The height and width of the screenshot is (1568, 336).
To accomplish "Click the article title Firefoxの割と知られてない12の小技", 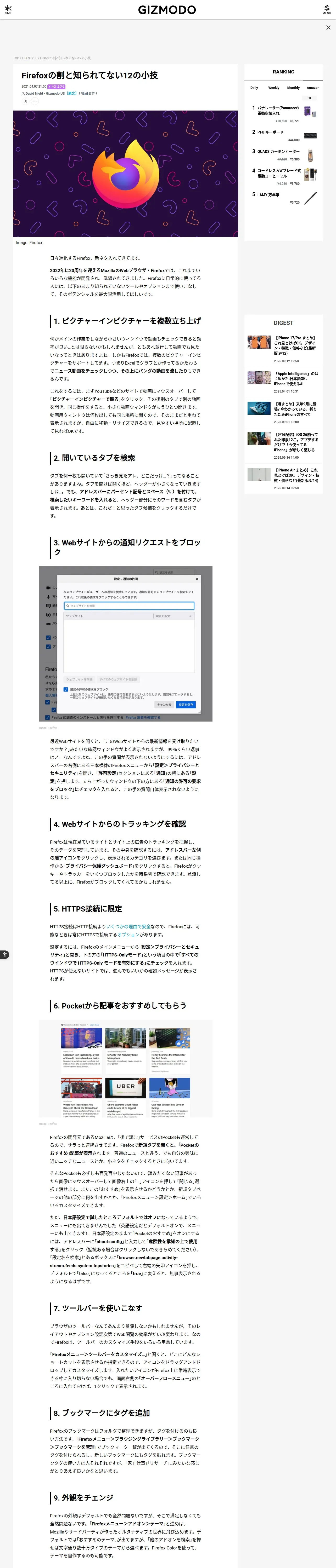I will tap(90, 76).
